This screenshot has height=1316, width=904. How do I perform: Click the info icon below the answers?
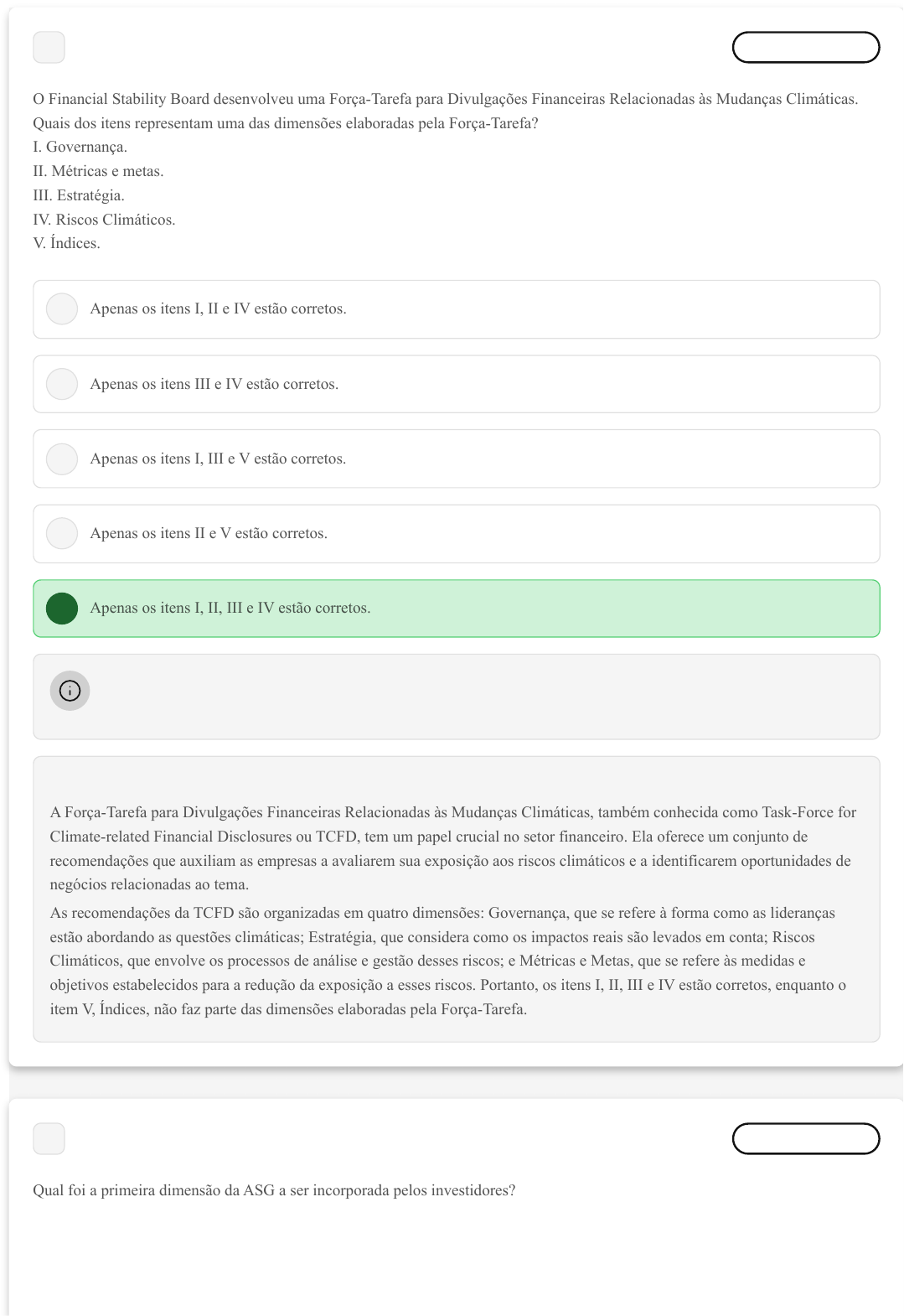[70, 691]
